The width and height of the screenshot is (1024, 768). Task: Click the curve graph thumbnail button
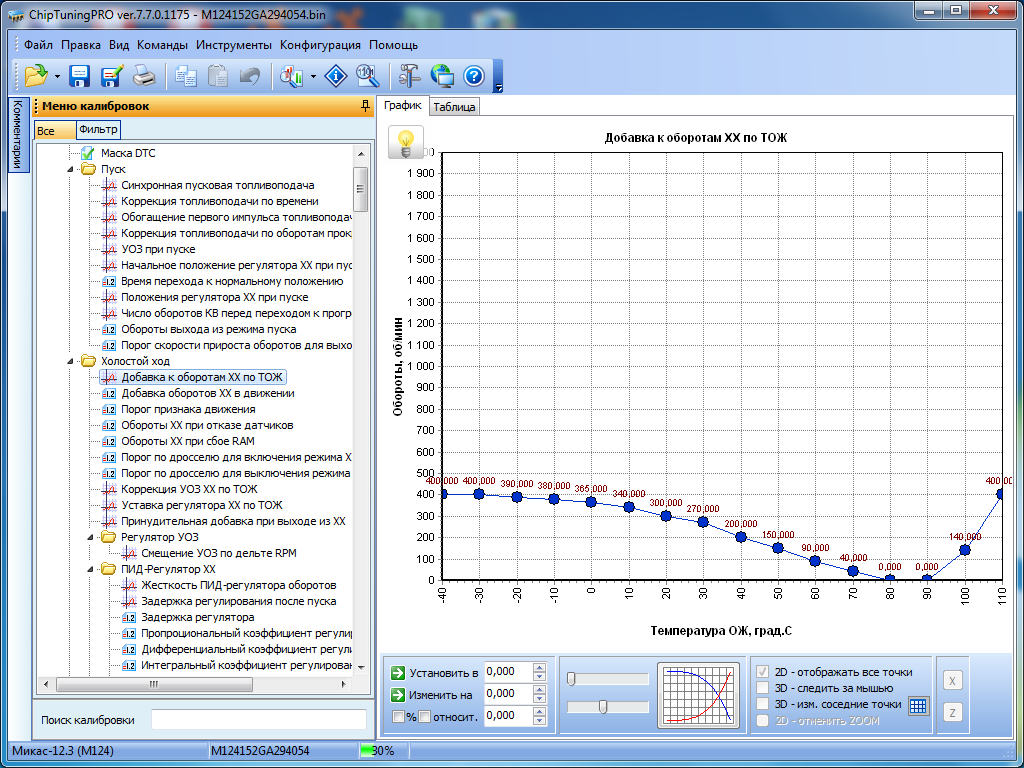click(698, 694)
